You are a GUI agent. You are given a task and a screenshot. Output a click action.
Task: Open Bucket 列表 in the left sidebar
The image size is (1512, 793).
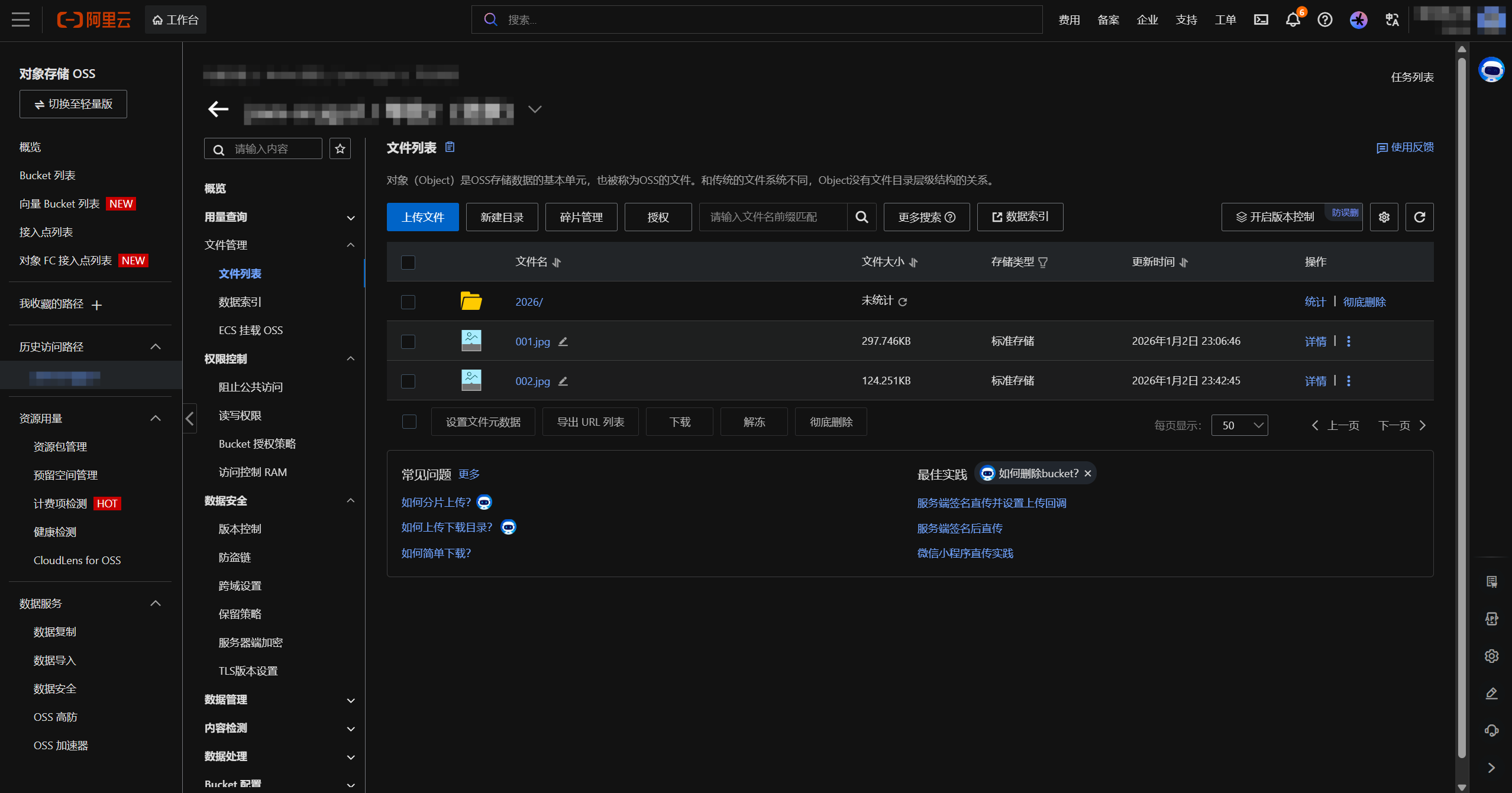[47, 175]
